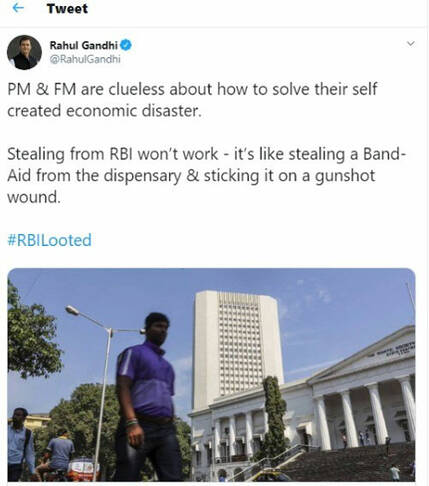Screen dimensions: 429x486
Task: Click the man in light blue shirt
Action: tap(20, 445)
